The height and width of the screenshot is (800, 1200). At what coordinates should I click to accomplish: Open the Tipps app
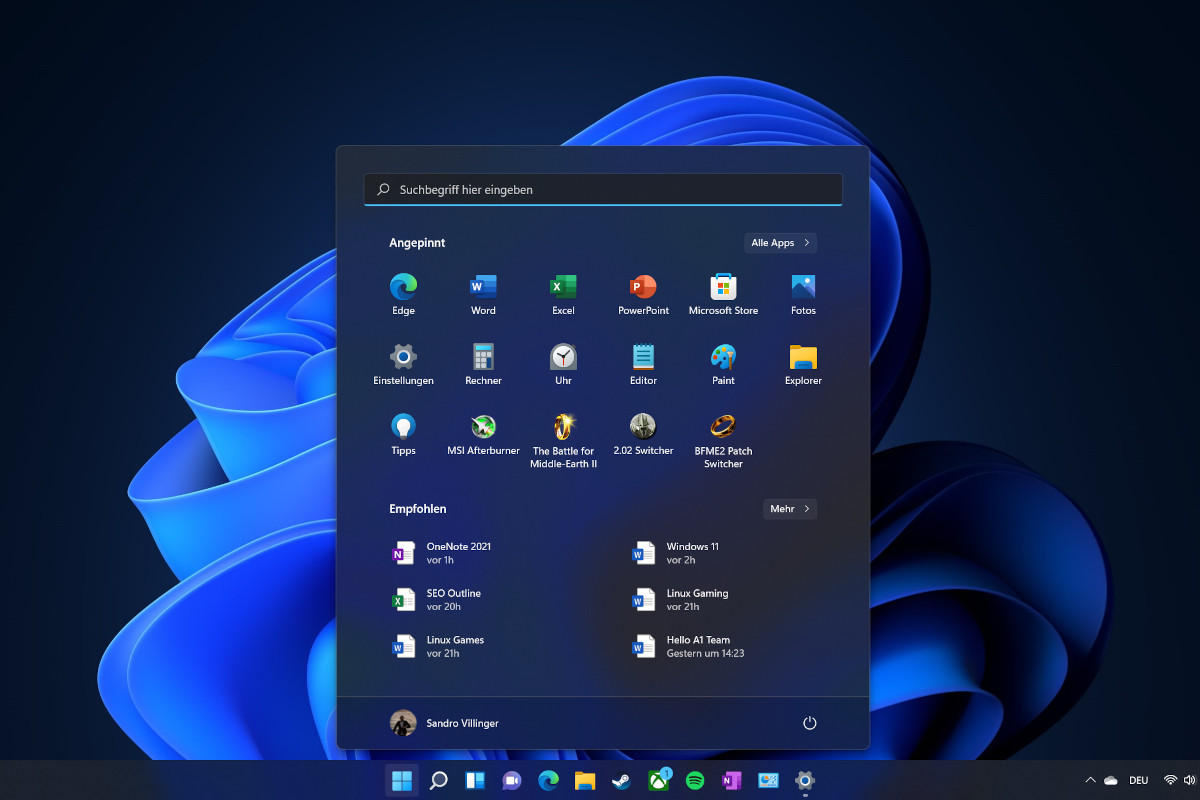[403, 434]
